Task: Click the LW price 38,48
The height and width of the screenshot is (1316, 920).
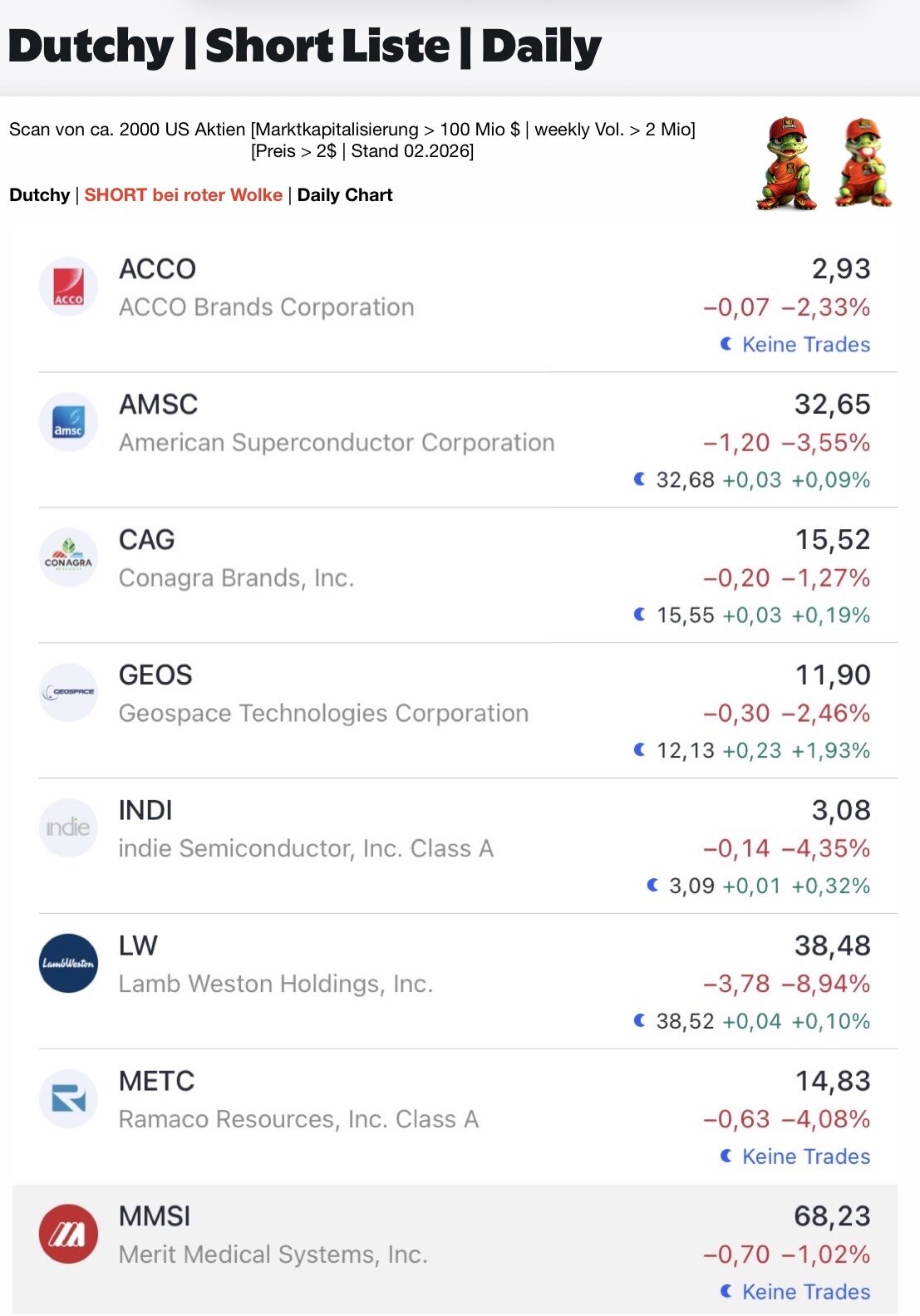Action: pos(832,945)
